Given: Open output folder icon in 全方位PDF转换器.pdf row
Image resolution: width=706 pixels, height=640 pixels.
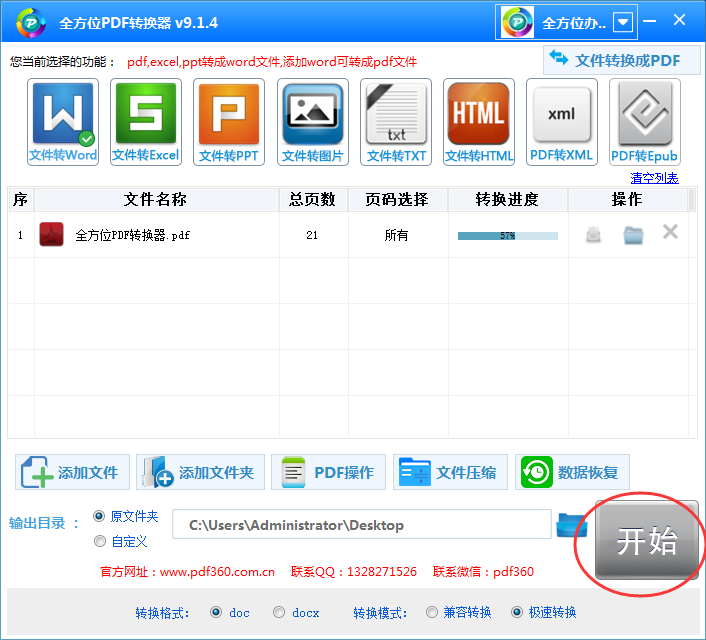Looking at the screenshot, I should point(633,235).
